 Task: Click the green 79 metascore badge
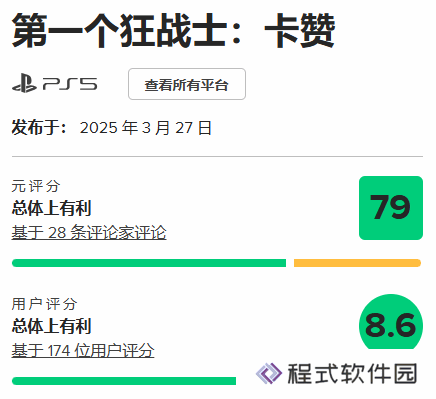click(391, 208)
